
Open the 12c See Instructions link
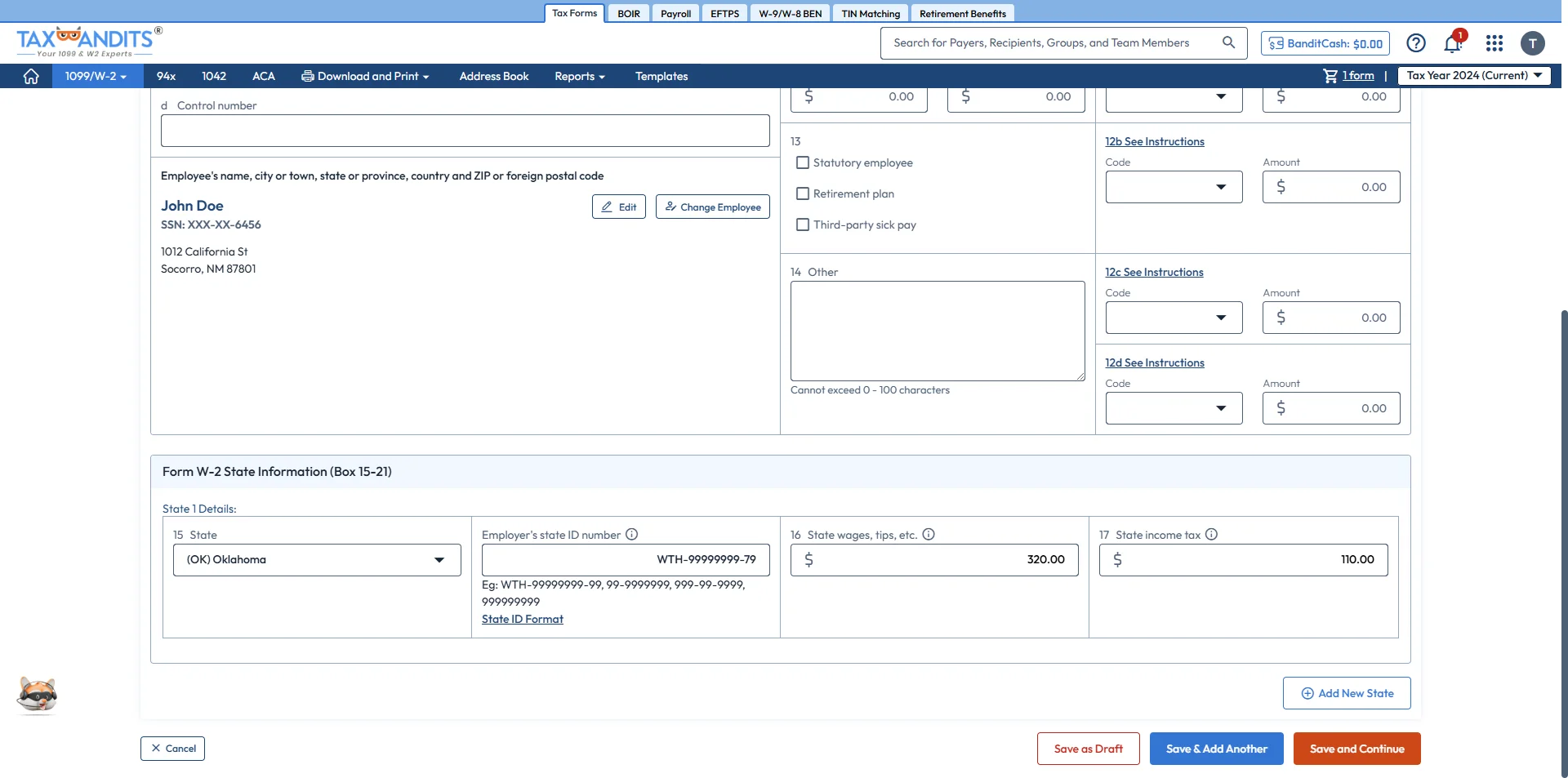[x=1154, y=272]
